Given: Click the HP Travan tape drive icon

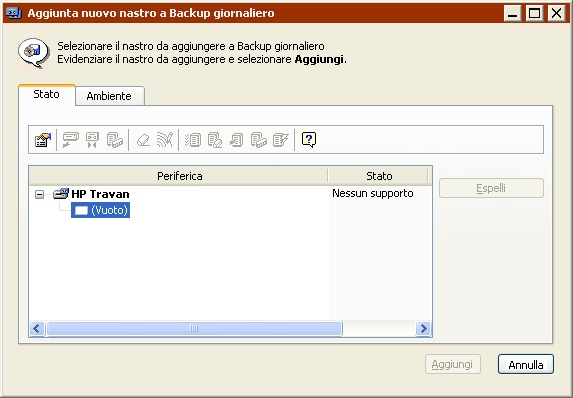Looking at the screenshot, I should (x=61, y=193).
